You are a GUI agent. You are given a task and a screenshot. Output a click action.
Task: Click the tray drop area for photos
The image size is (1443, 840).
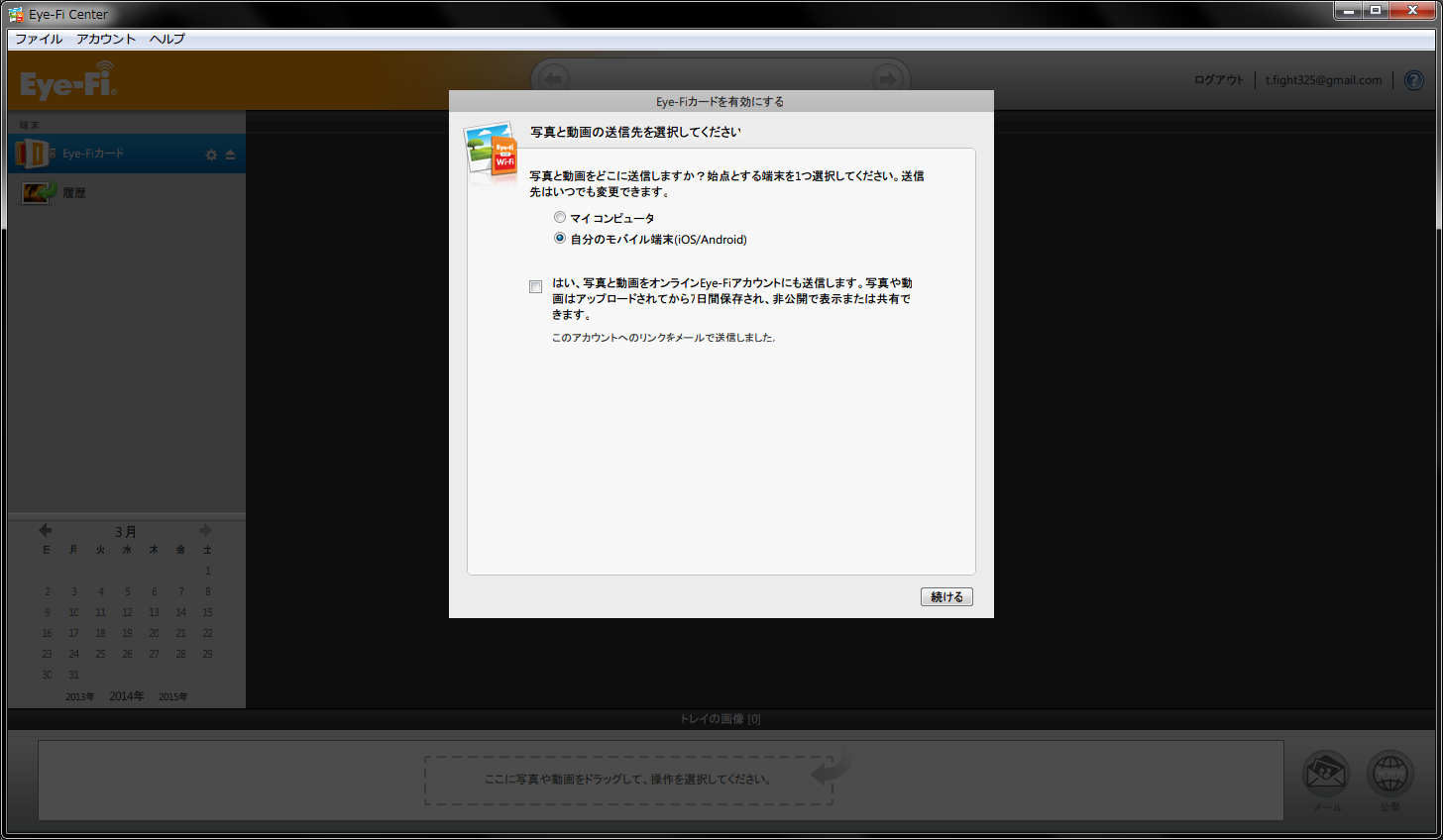click(628, 780)
